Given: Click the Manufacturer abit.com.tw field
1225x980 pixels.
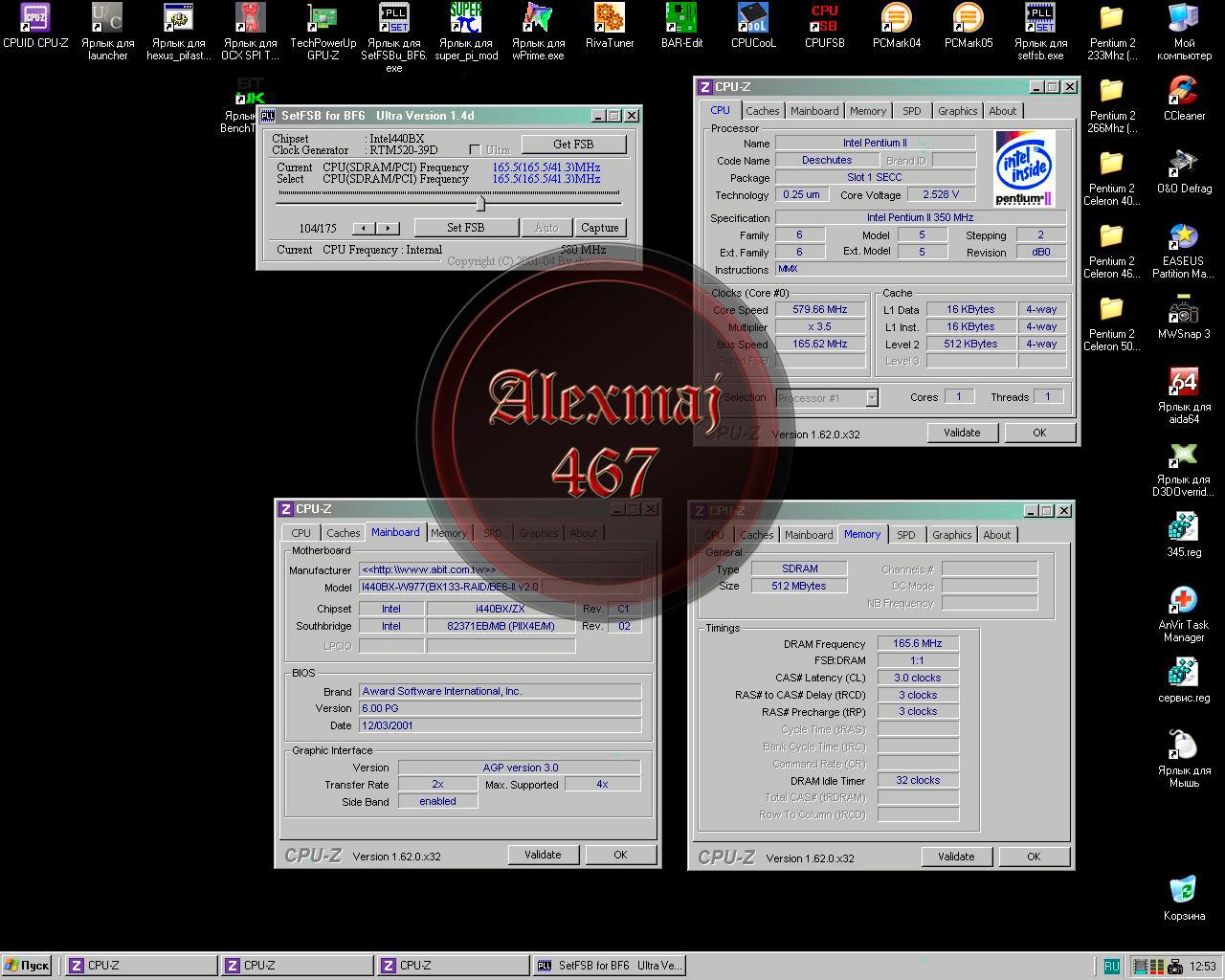Looking at the screenshot, I should click(500, 569).
